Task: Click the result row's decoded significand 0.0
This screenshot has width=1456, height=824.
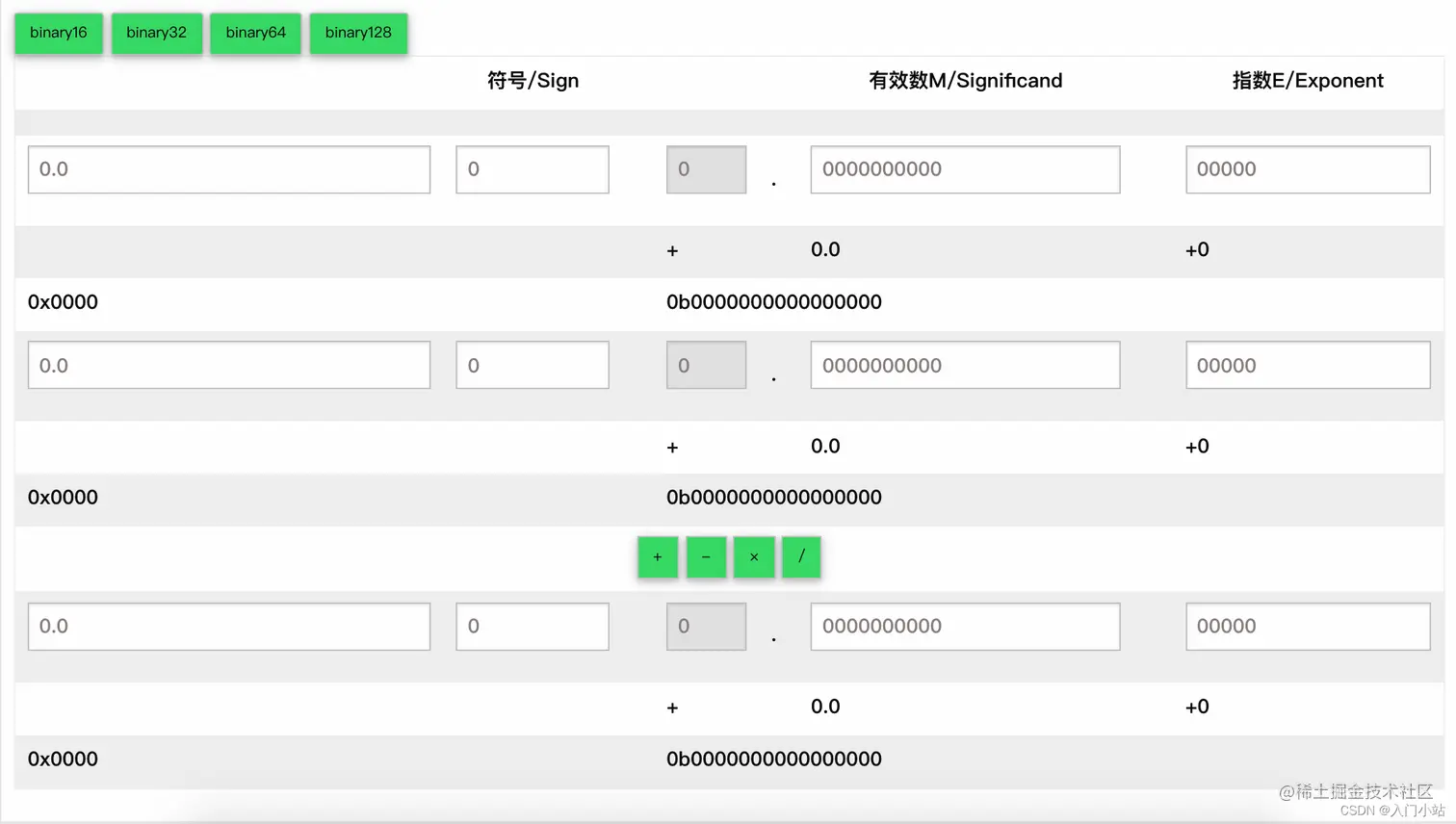Action: 825,707
